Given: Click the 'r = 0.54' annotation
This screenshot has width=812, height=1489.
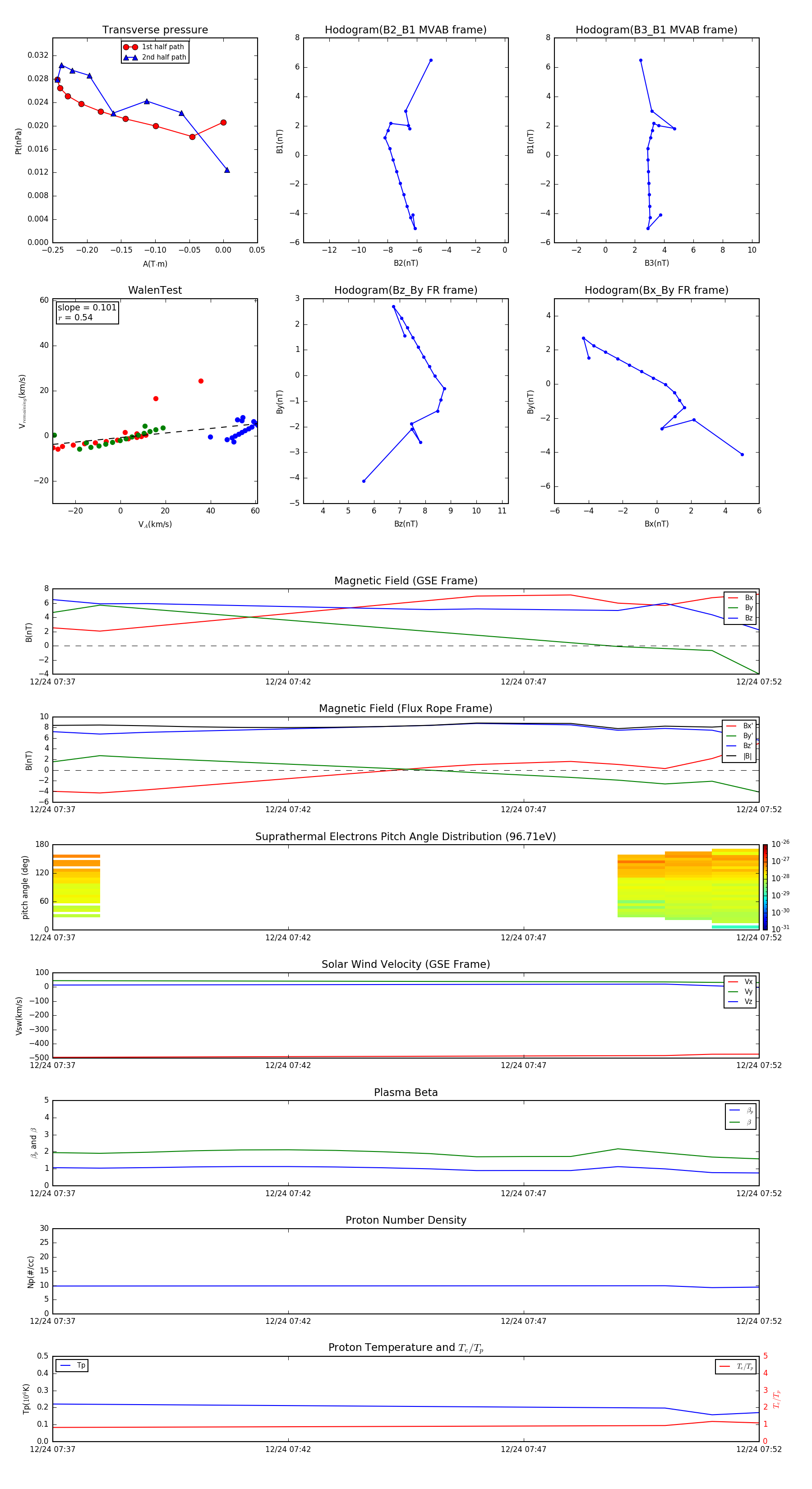Looking at the screenshot, I should coord(76,317).
